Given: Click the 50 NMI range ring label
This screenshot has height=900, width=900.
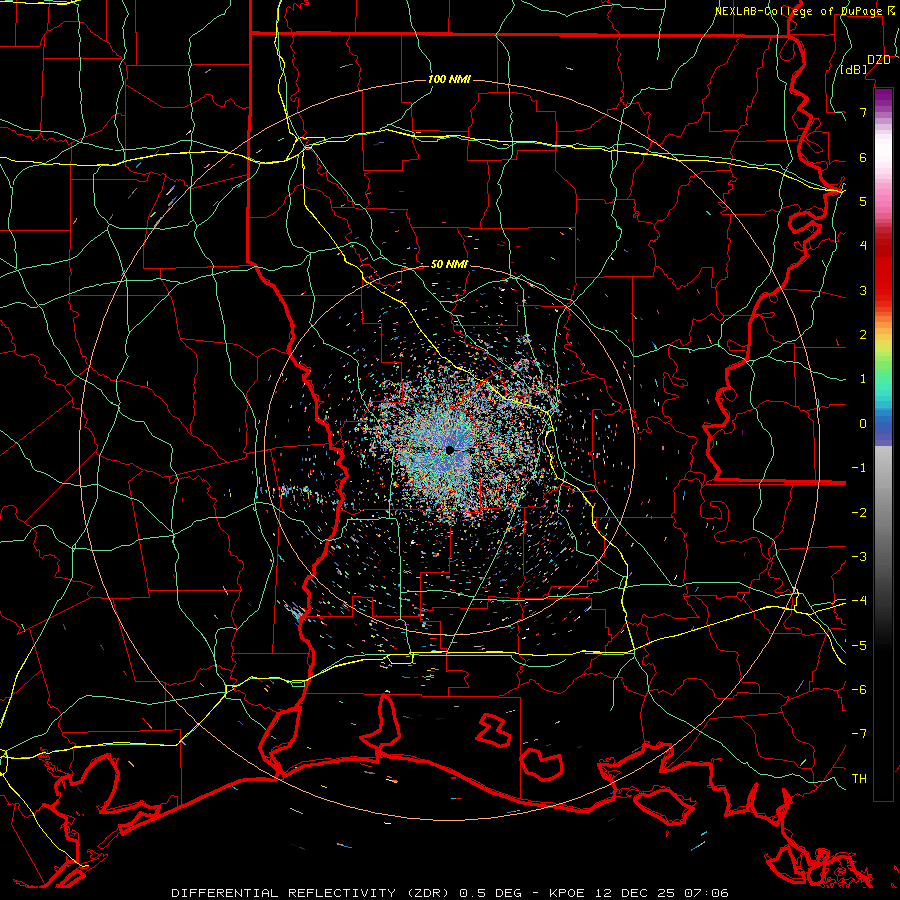Looking at the screenshot, I should click(449, 264).
